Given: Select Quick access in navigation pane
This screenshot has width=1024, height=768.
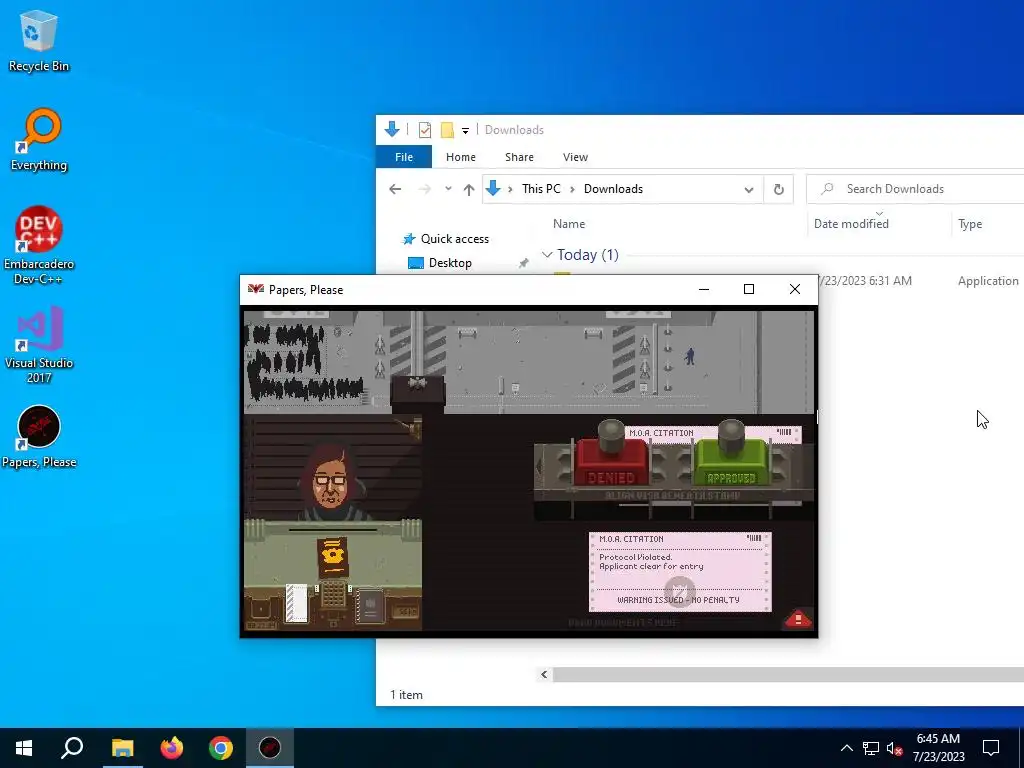Looking at the screenshot, I should coord(455,238).
